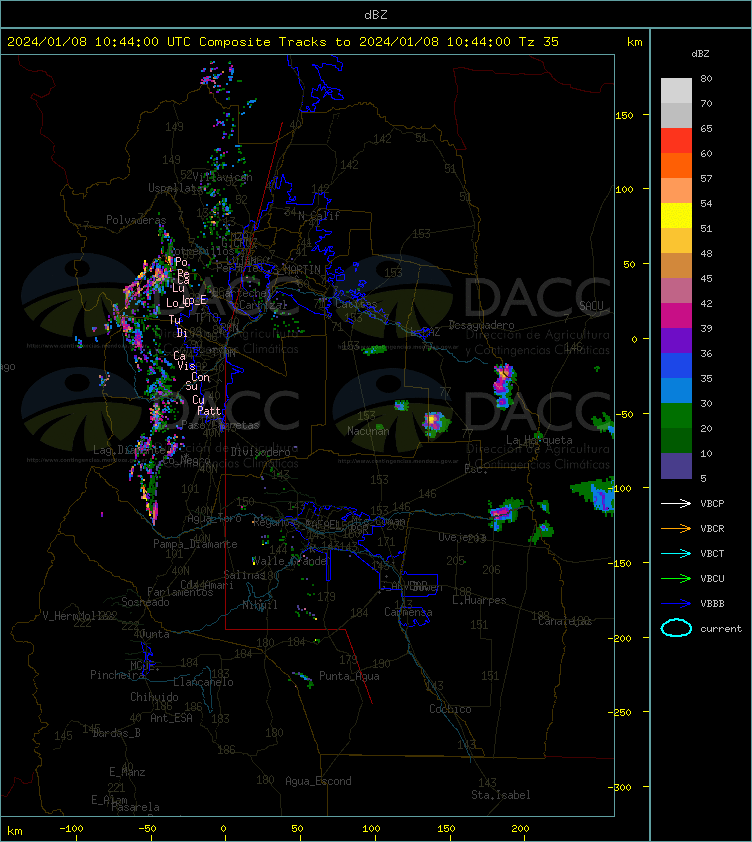
Task: Click the cyan VBCT arrow icon
Action: [x=676, y=553]
